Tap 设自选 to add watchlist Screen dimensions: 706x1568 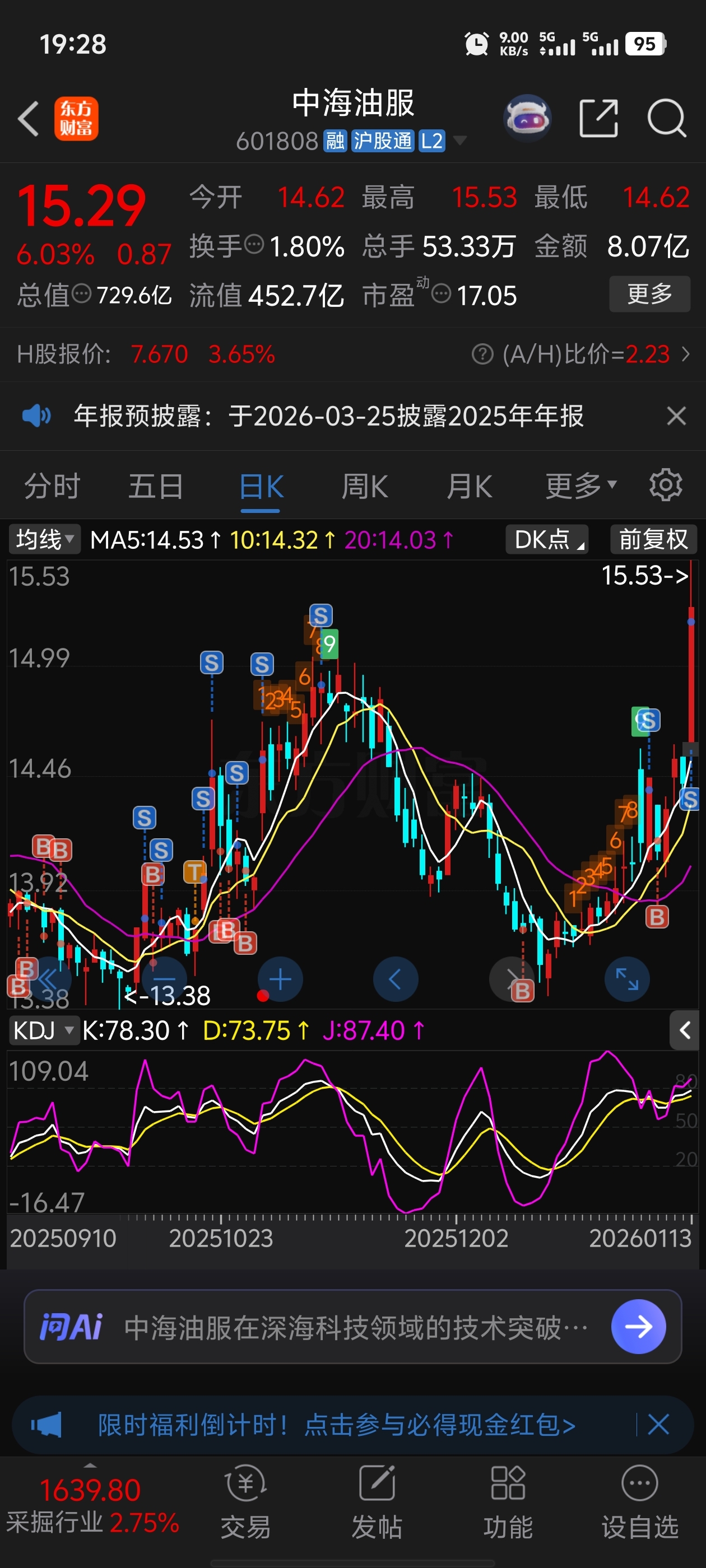coord(640,1502)
